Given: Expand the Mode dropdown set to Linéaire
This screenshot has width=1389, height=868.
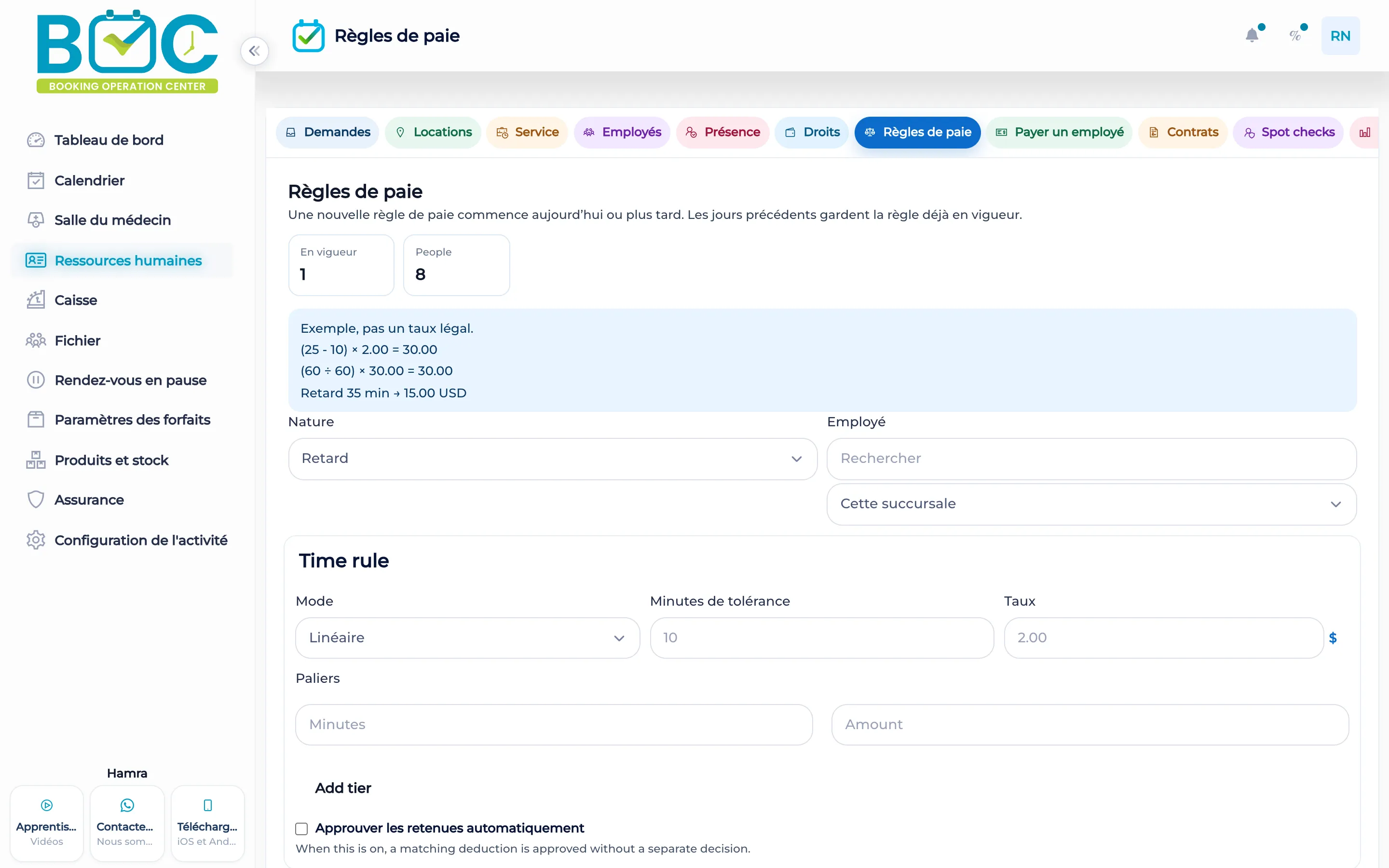Looking at the screenshot, I should point(467,638).
